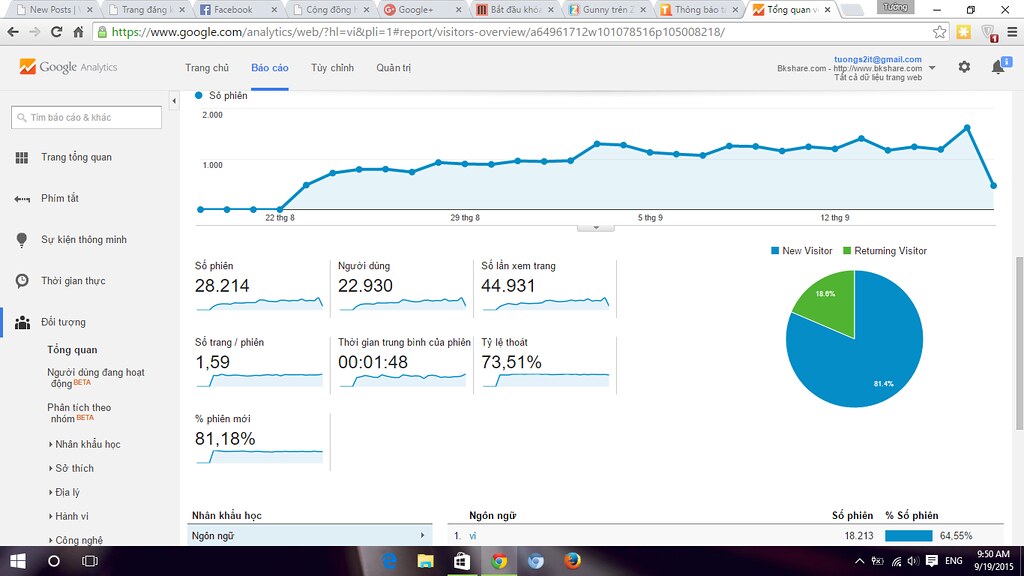Bookmark this page with the star icon
The width and height of the screenshot is (1024, 576).
939,31
